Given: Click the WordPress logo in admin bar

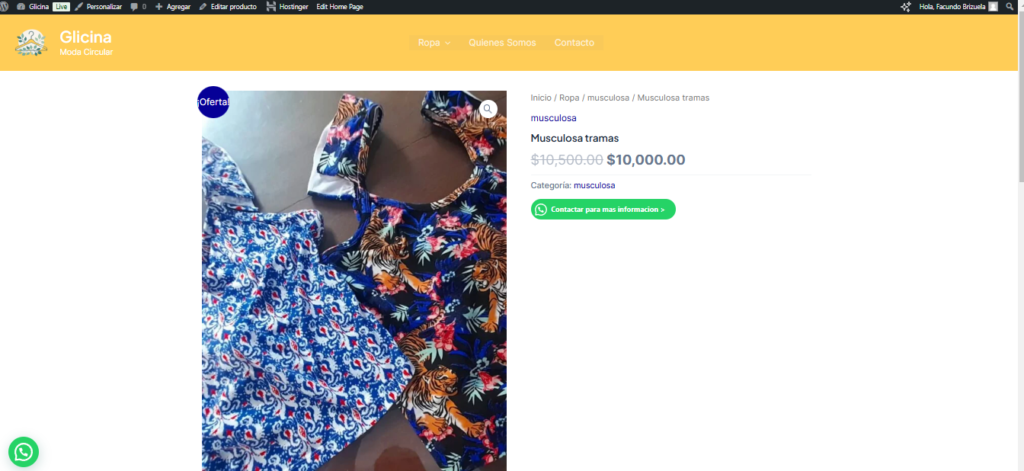Looking at the screenshot, I should (7, 6).
